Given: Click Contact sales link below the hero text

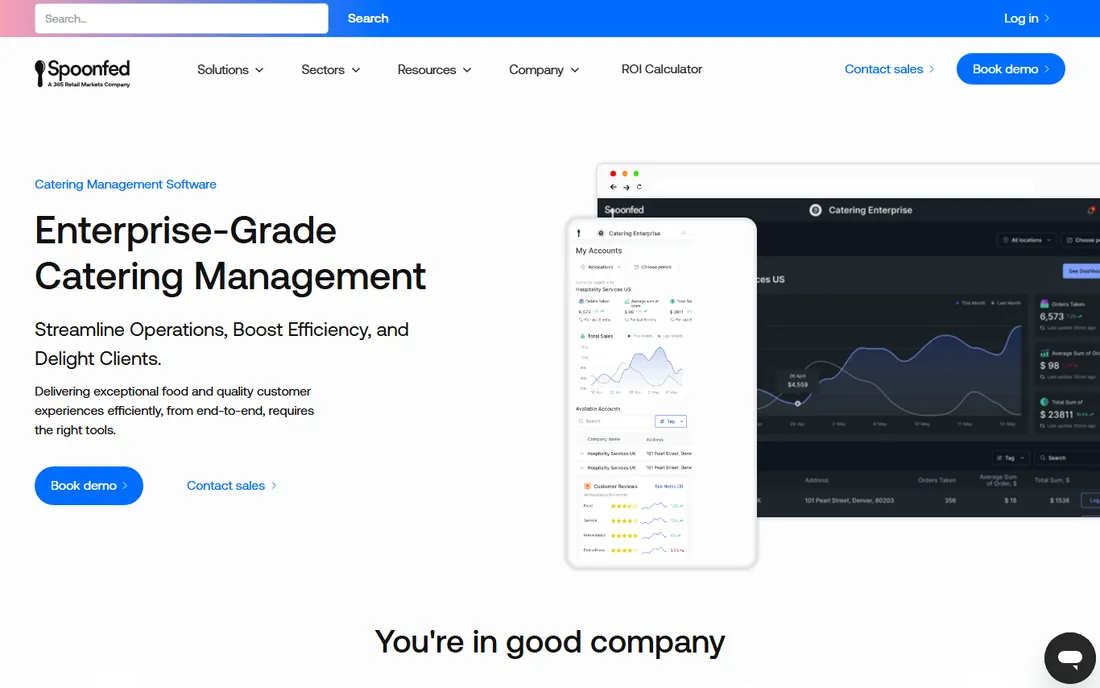Looking at the screenshot, I should pyautogui.click(x=232, y=485).
